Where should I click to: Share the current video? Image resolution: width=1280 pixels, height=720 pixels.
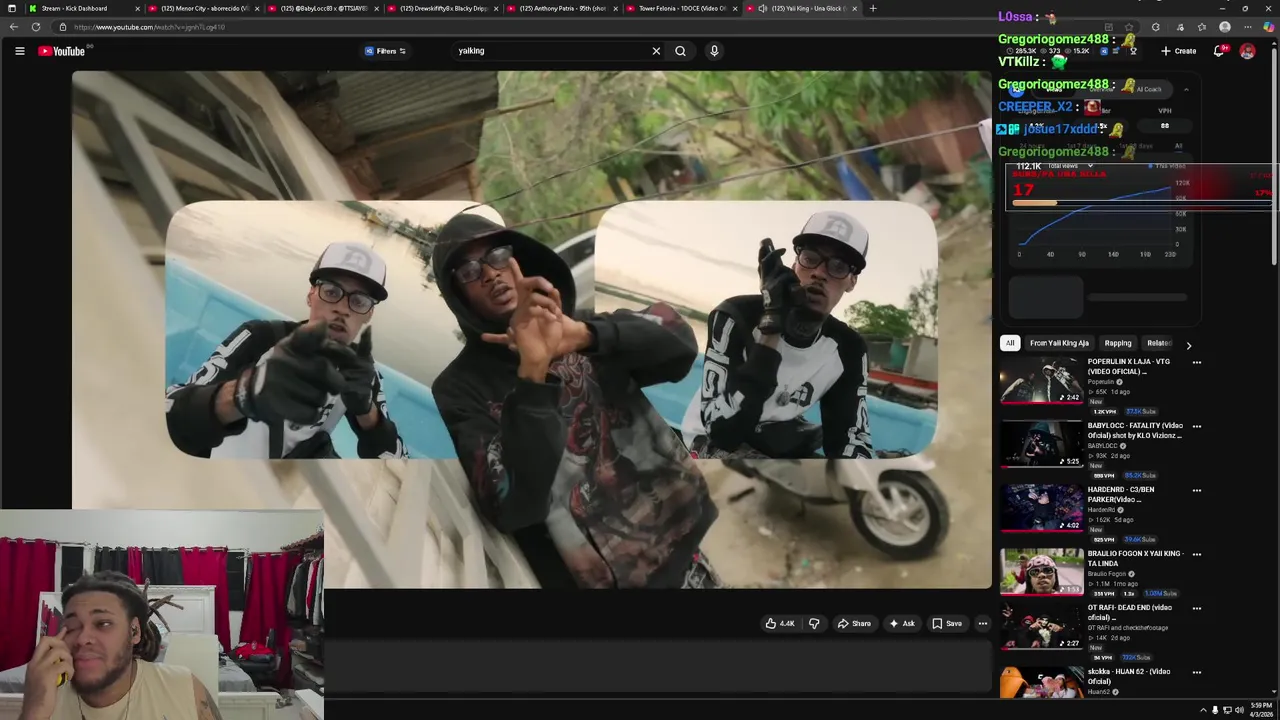(x=854, y=624)
